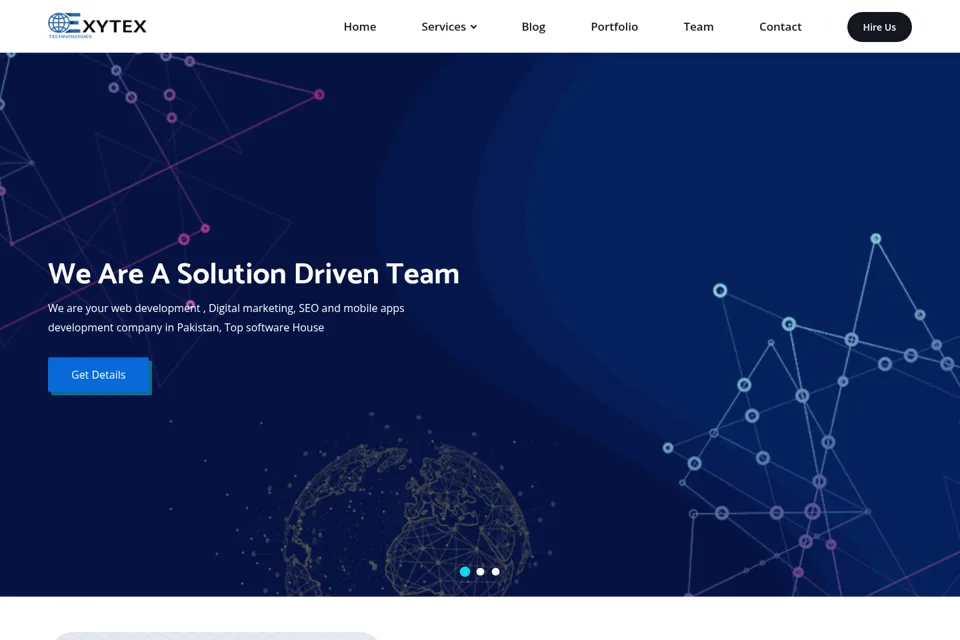Viewport: 960px width, 640px height.
Task: Open the Home menu item
Action: tap(359, 27)
